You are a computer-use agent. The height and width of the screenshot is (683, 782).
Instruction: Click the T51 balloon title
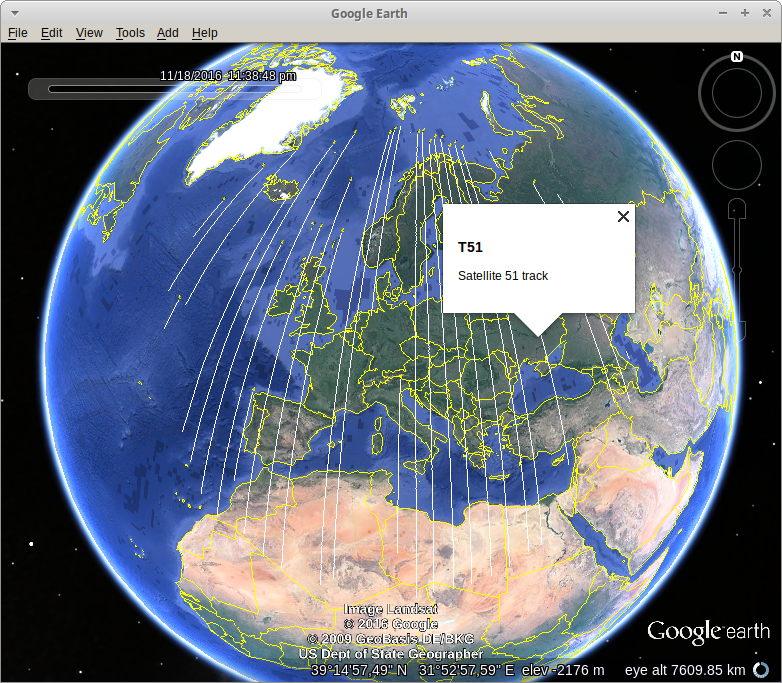point(470,247)
